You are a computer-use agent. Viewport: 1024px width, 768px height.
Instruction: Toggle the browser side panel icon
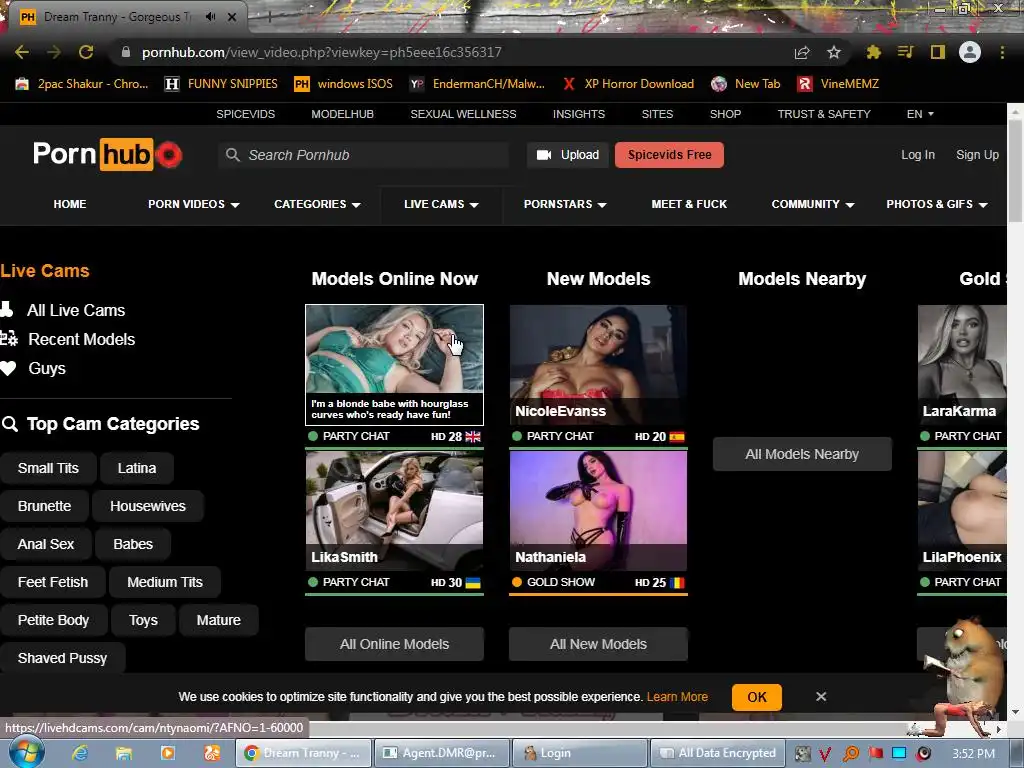click(938, 52)
